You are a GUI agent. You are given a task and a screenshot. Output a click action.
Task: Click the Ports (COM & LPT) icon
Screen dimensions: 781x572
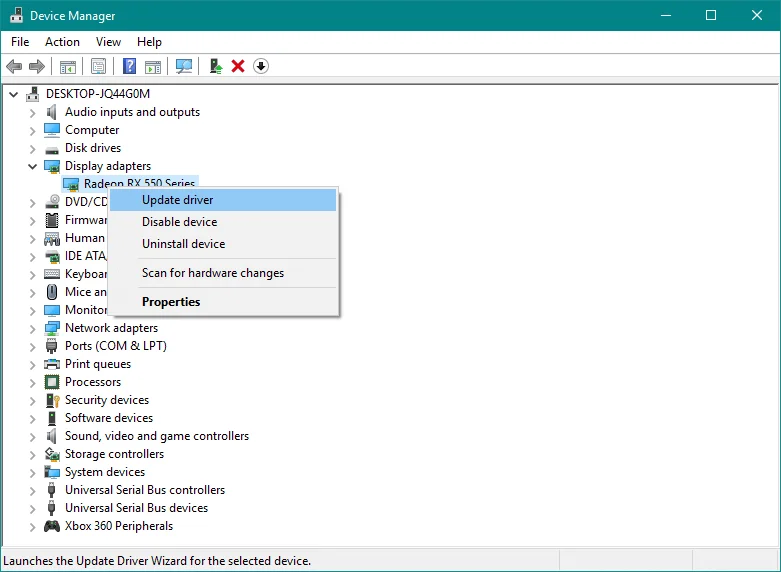[x=52, y=346]
